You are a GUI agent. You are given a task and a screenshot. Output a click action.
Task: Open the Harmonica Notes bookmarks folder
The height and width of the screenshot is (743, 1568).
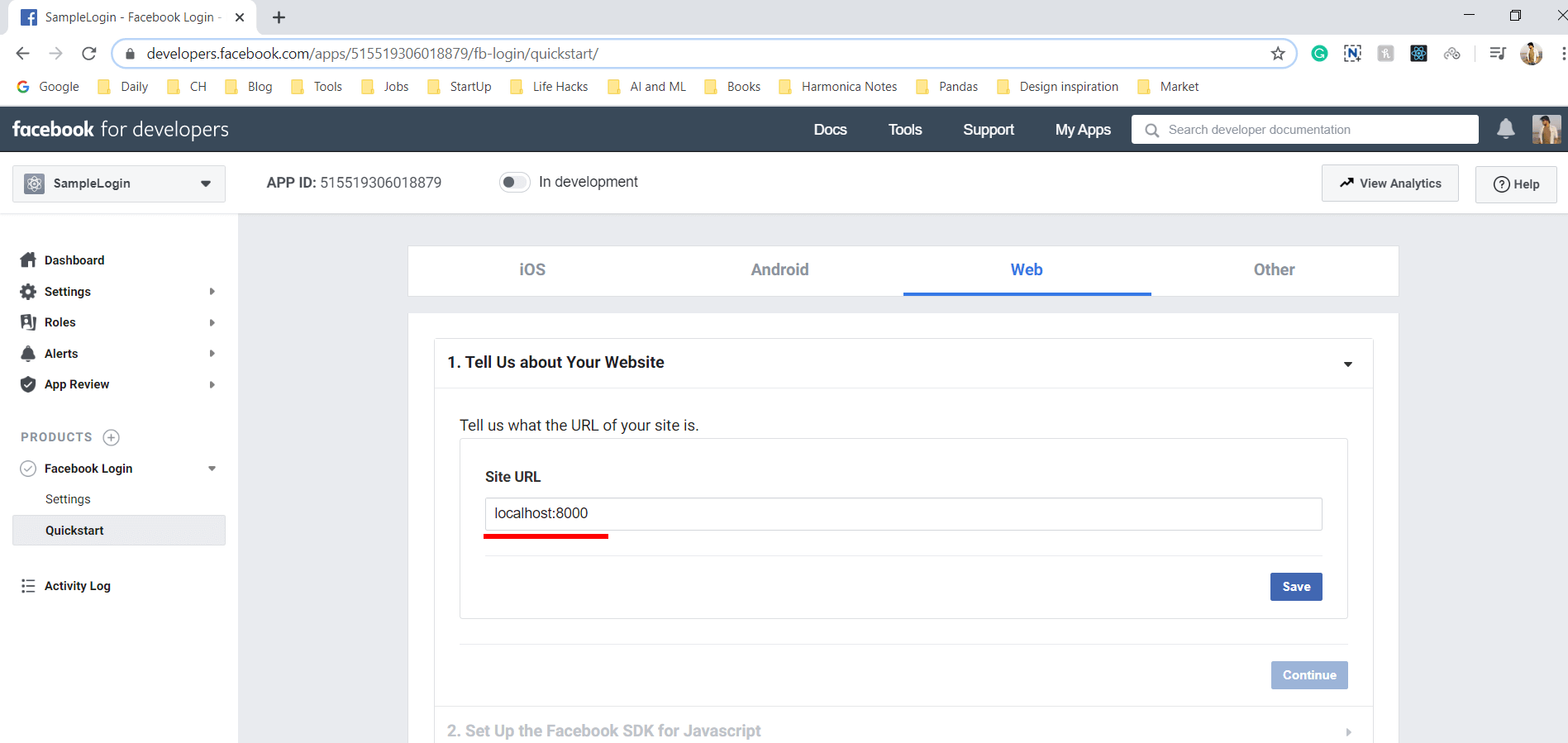click(x=837, y=87)
